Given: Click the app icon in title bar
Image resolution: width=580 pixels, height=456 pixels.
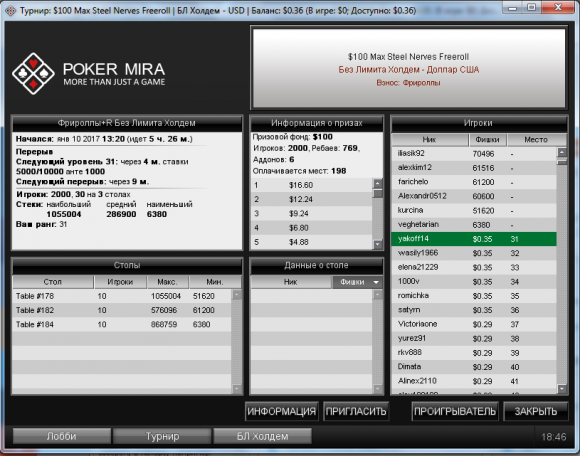Looking at the screenshot, I should 10,10.
